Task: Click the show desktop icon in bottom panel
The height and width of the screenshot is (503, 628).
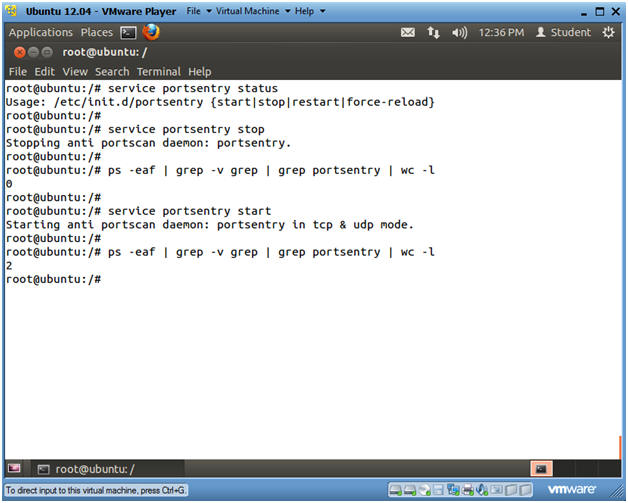Action: coord(14,468)
